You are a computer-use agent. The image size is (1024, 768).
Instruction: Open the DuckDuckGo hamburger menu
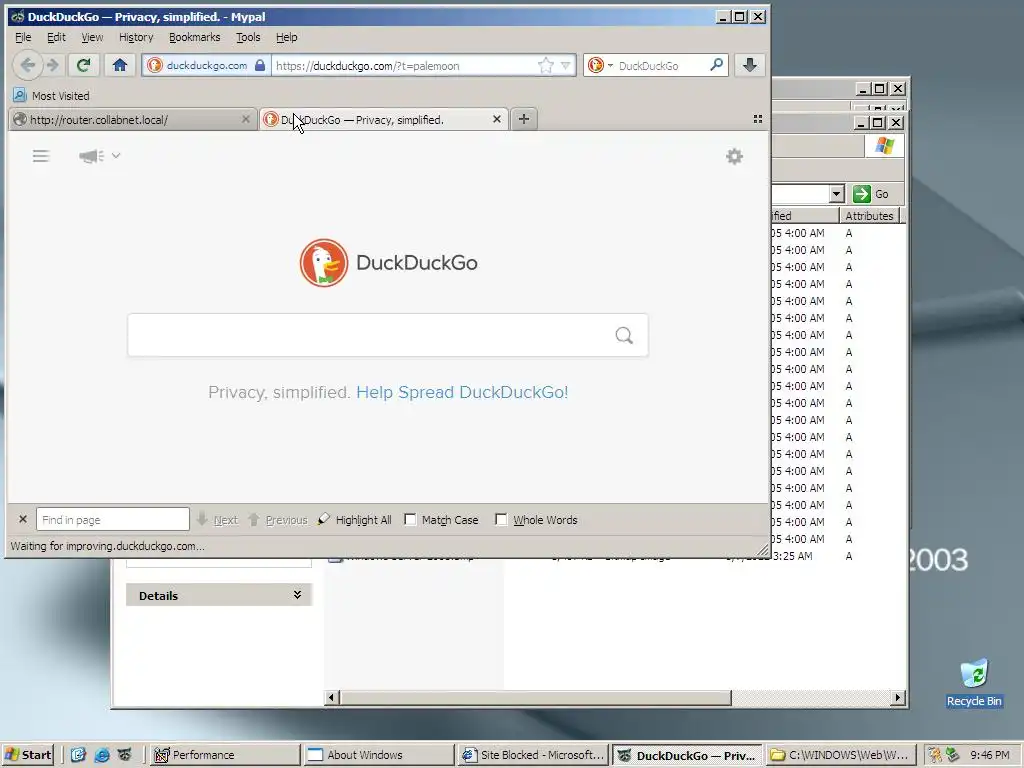coord(41,156)
